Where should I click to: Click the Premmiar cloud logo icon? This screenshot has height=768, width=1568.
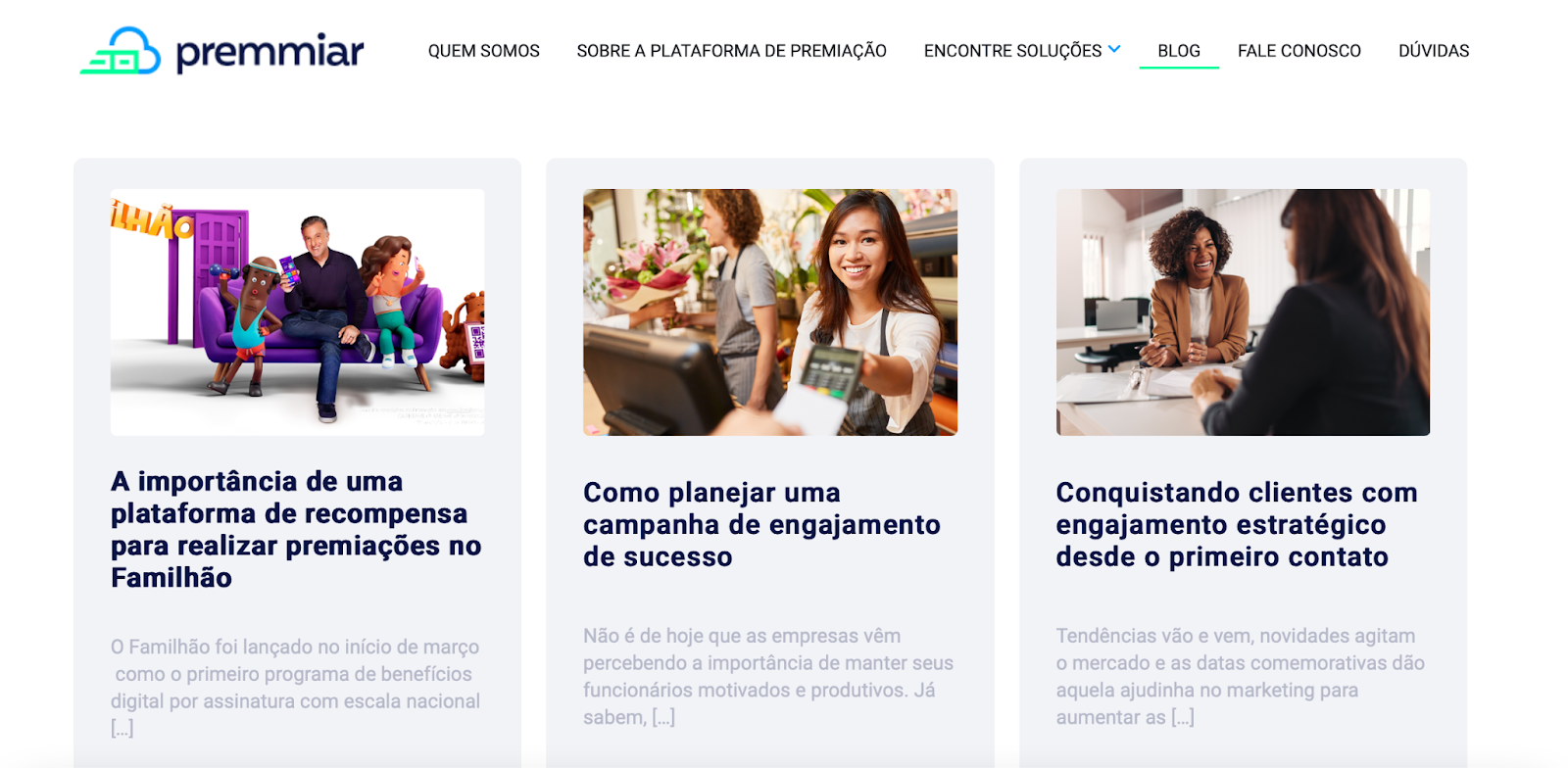point(121,51)
